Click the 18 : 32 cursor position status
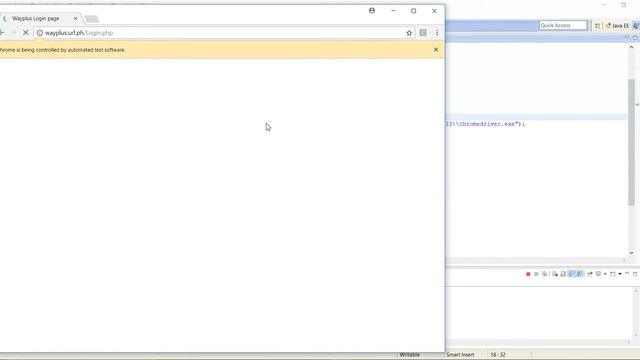 coord(498,355)
